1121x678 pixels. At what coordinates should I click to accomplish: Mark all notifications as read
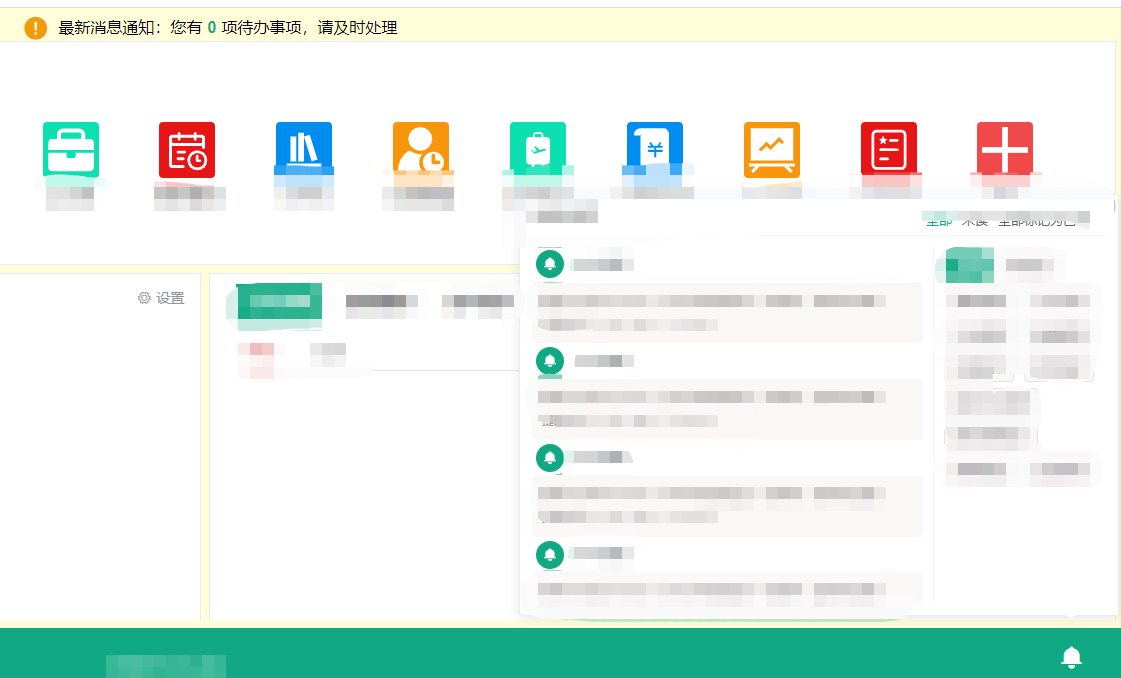1037,221
